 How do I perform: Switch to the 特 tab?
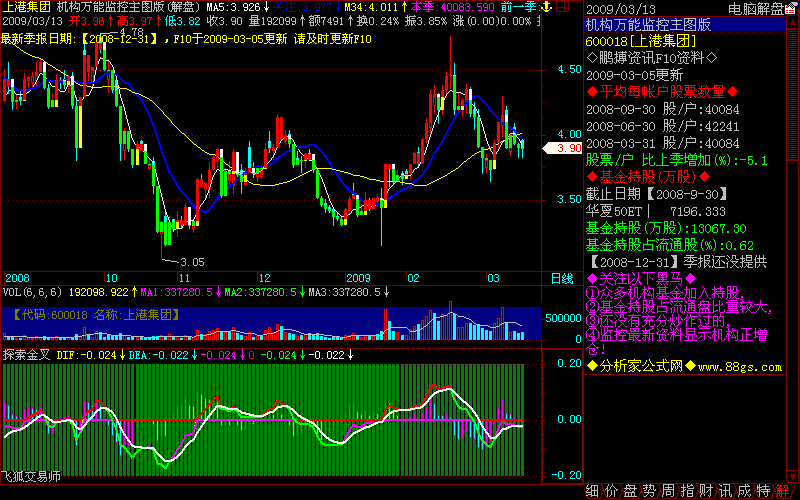coord(764,491)
